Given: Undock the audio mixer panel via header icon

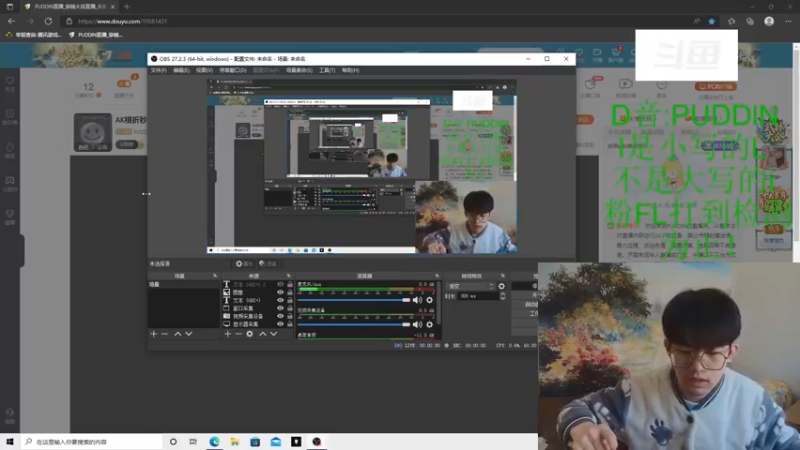Looking at the screenshot, I should point(437,276).
